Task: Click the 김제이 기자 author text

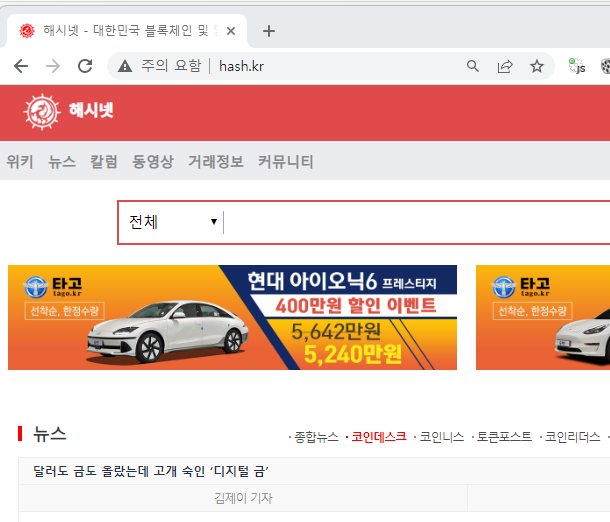Action: pos(243,498)
